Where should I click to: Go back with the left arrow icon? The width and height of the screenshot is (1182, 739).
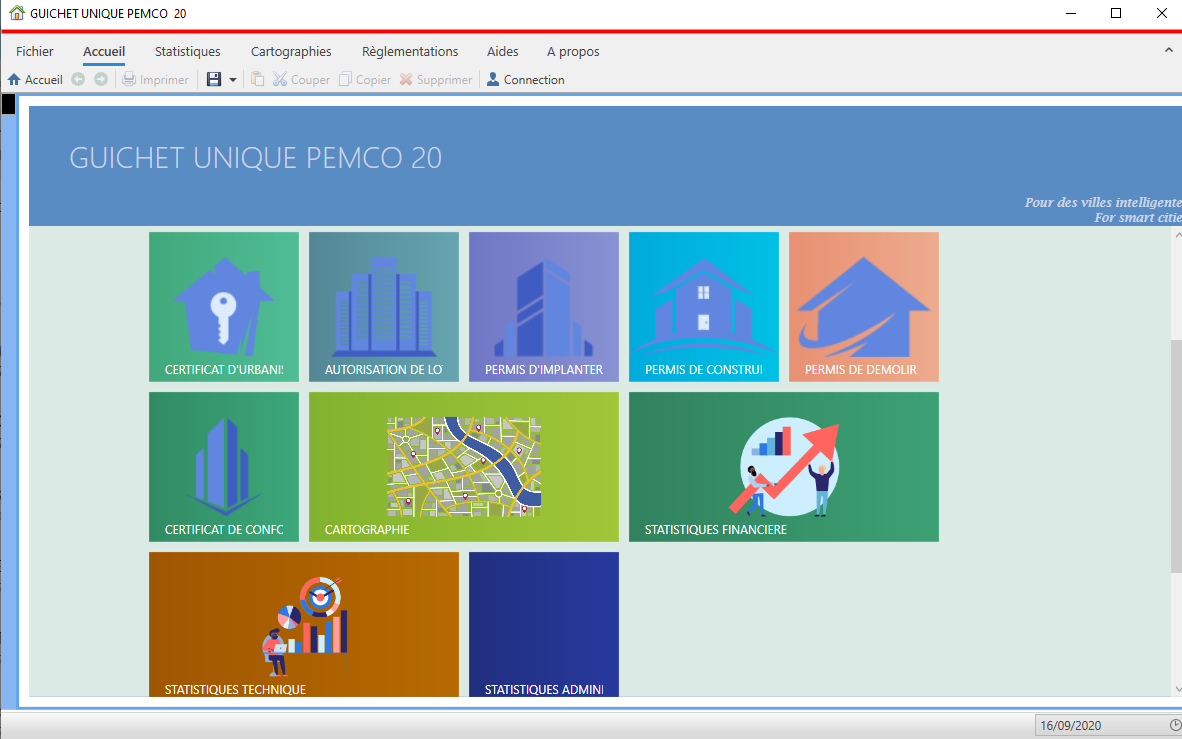coord(78,79)
